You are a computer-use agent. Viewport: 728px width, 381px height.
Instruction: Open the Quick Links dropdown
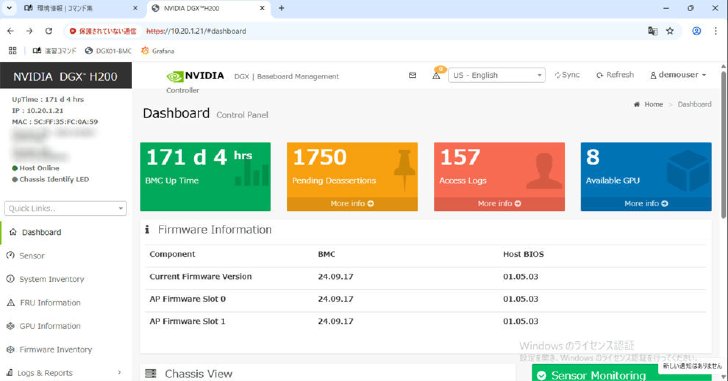pyautogui.click(x=65, y=208)
